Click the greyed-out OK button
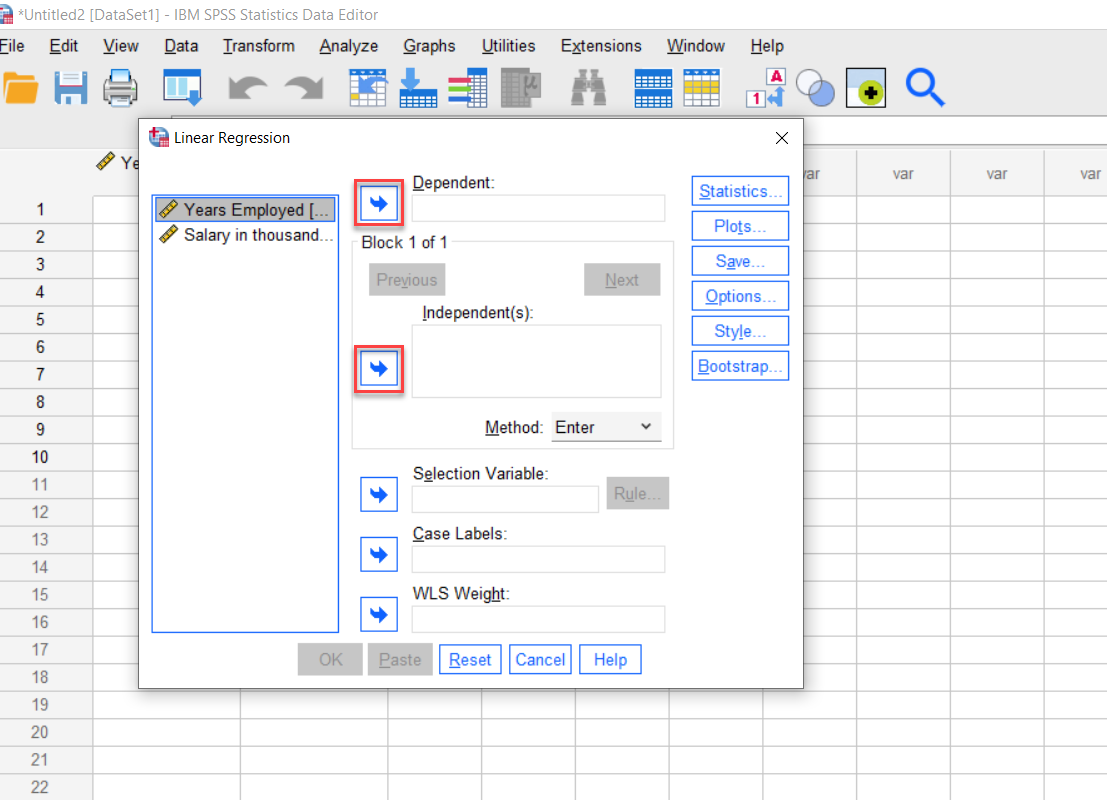This screenshot has height=800, width=1107. (330, 659)
